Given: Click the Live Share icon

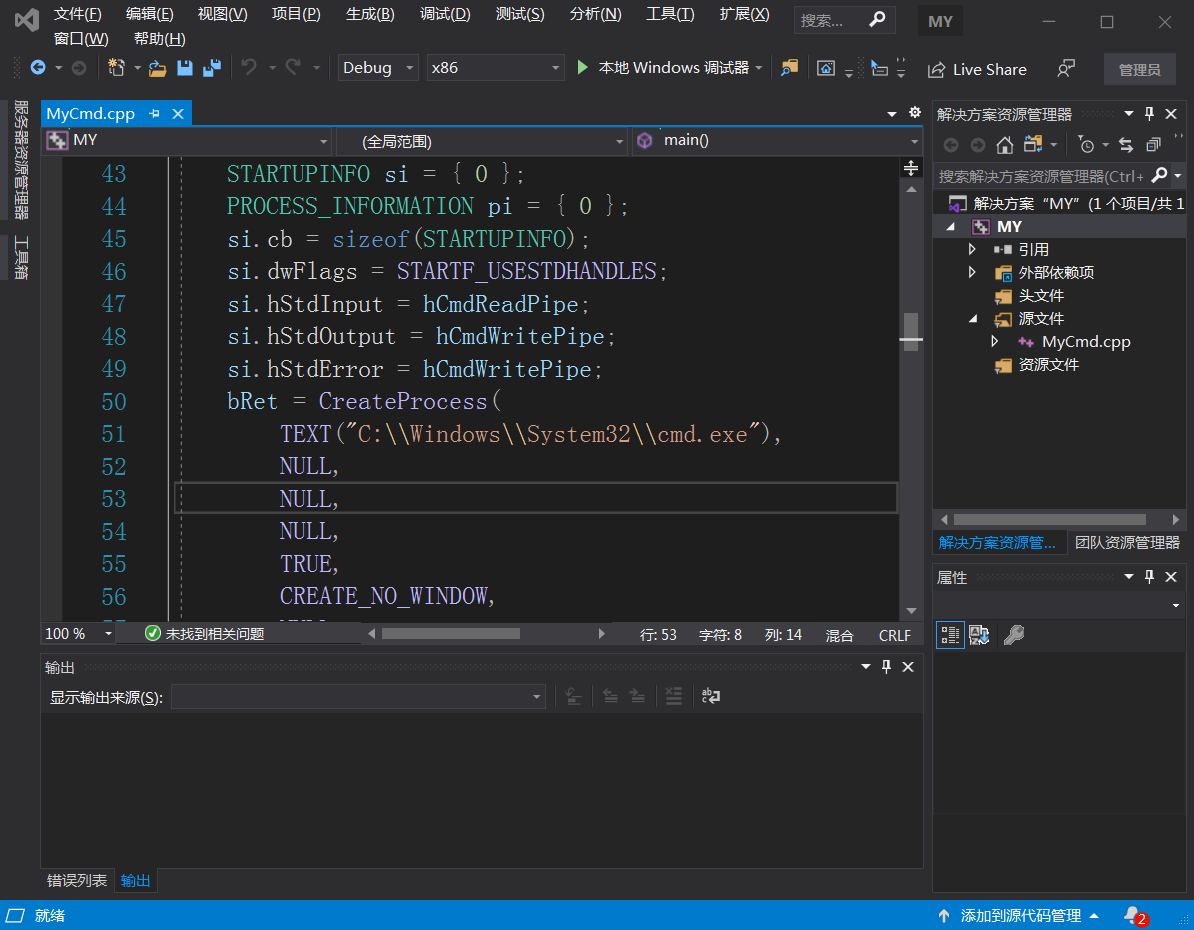Looking at the screenshot, I should pyautogui.click(x=936, y=69).
